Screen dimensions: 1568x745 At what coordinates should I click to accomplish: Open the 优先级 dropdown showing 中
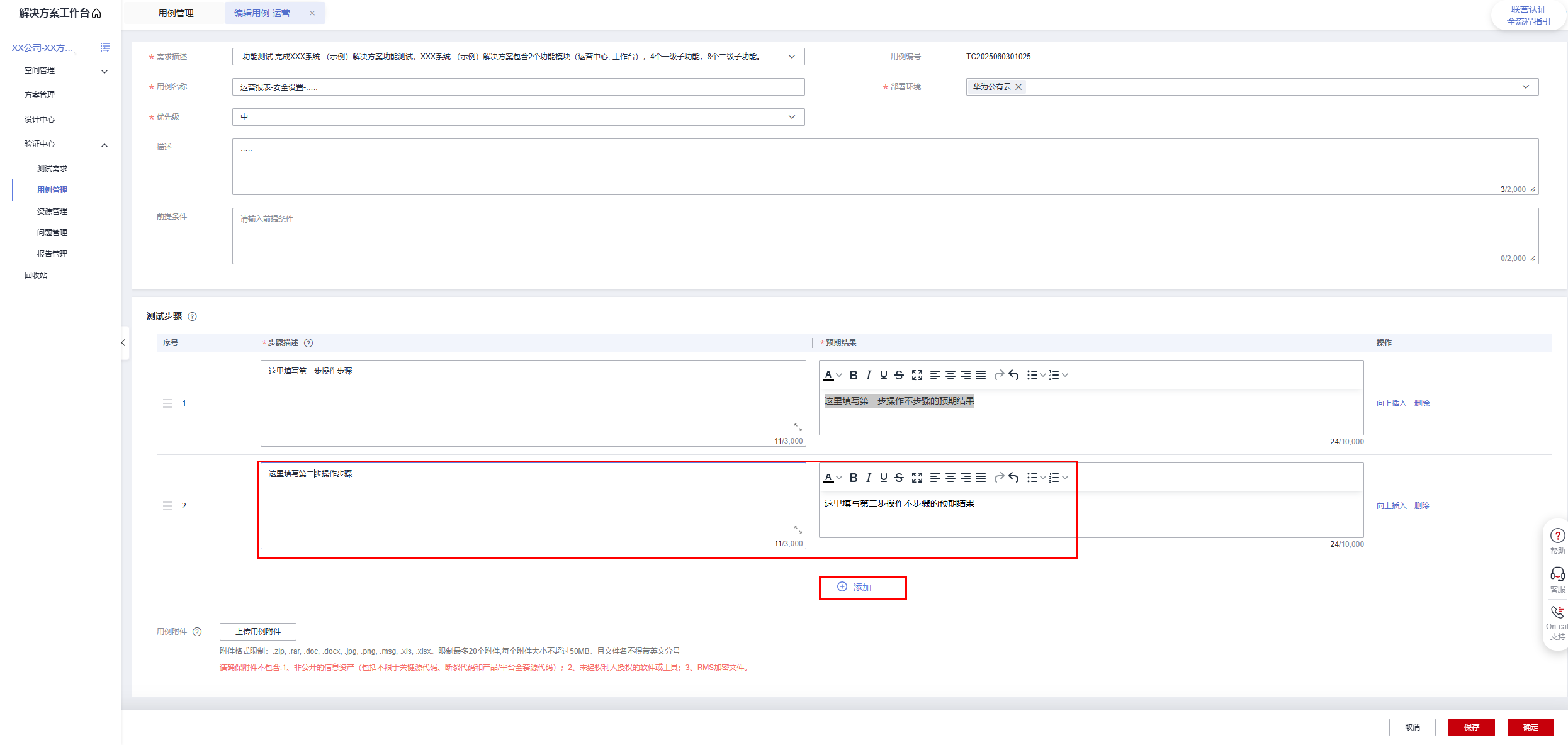792,117
